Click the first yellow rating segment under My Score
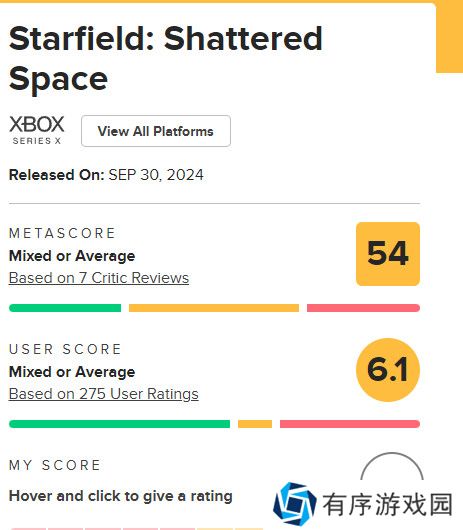 [215, 529]
